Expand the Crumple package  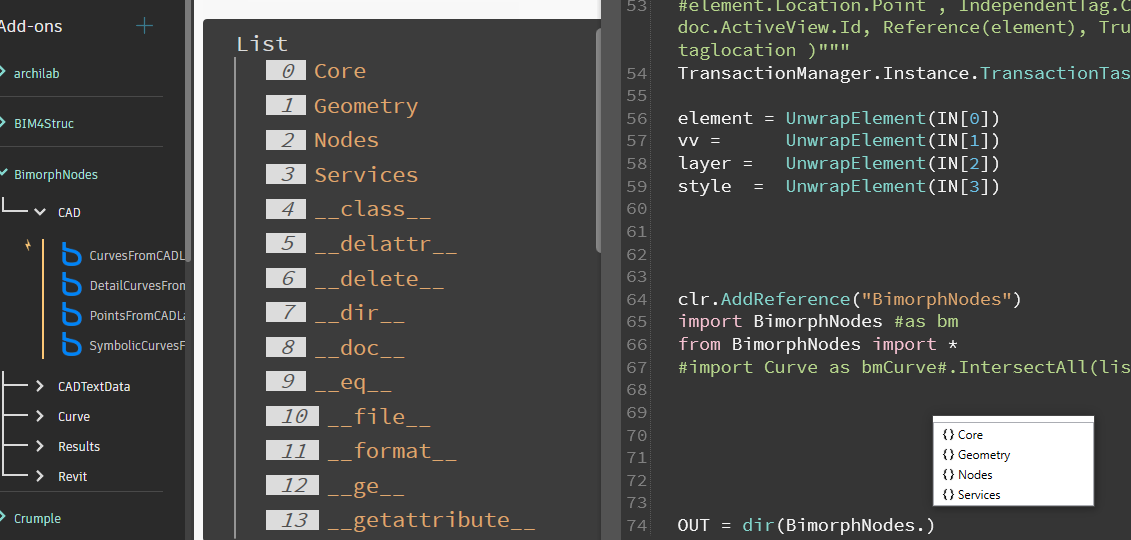pos(4,518)
